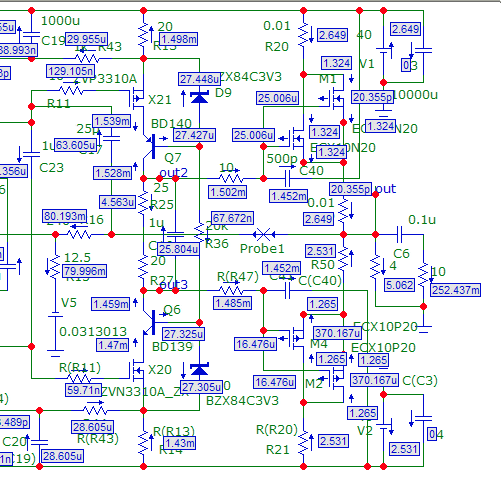Select the M2 MOSFET symbol
The height and width of the screenshot is (497, 501).
click(x=337, y=378)
